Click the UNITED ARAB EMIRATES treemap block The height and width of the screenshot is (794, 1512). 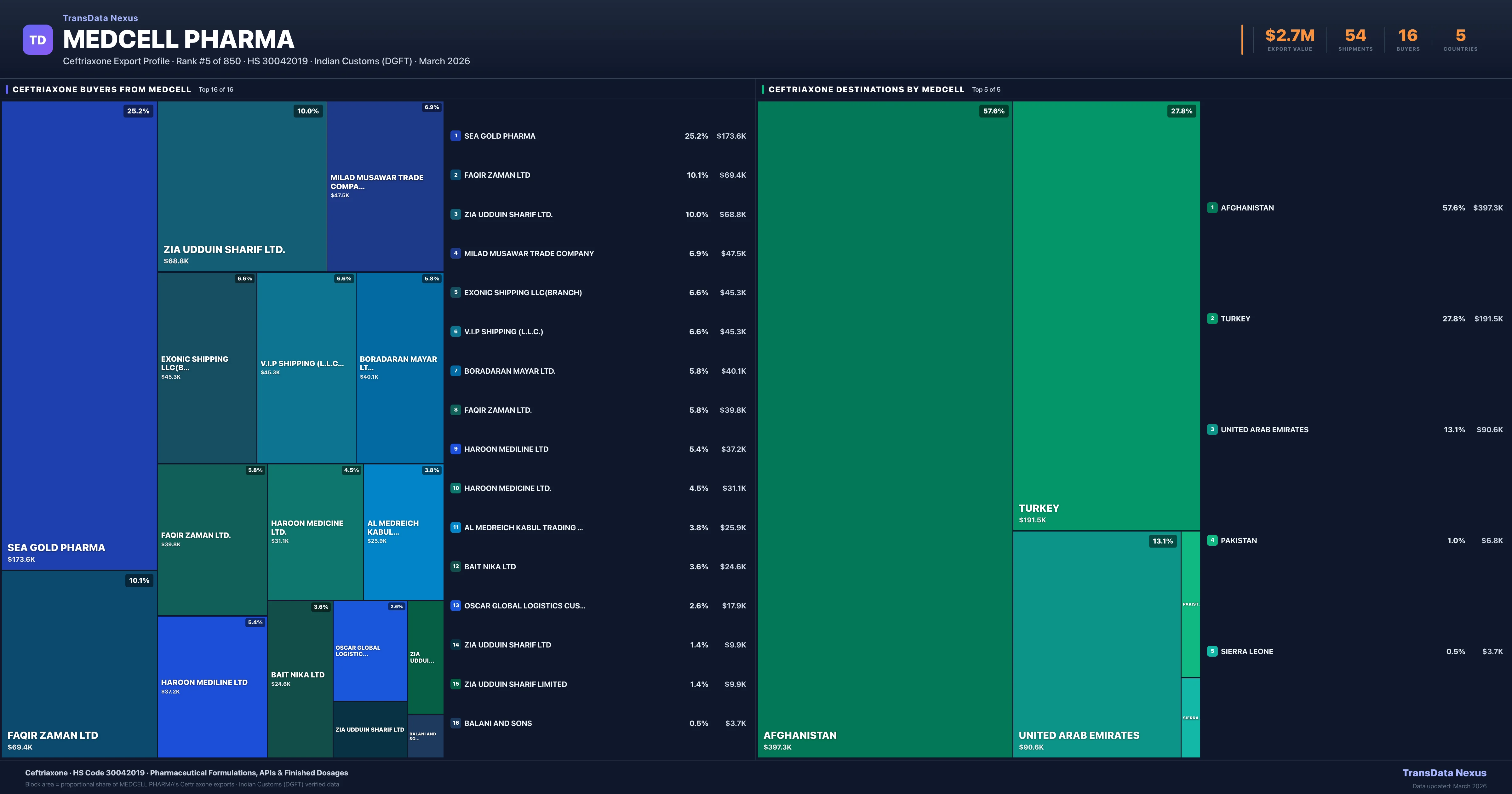click(1097, 644)
